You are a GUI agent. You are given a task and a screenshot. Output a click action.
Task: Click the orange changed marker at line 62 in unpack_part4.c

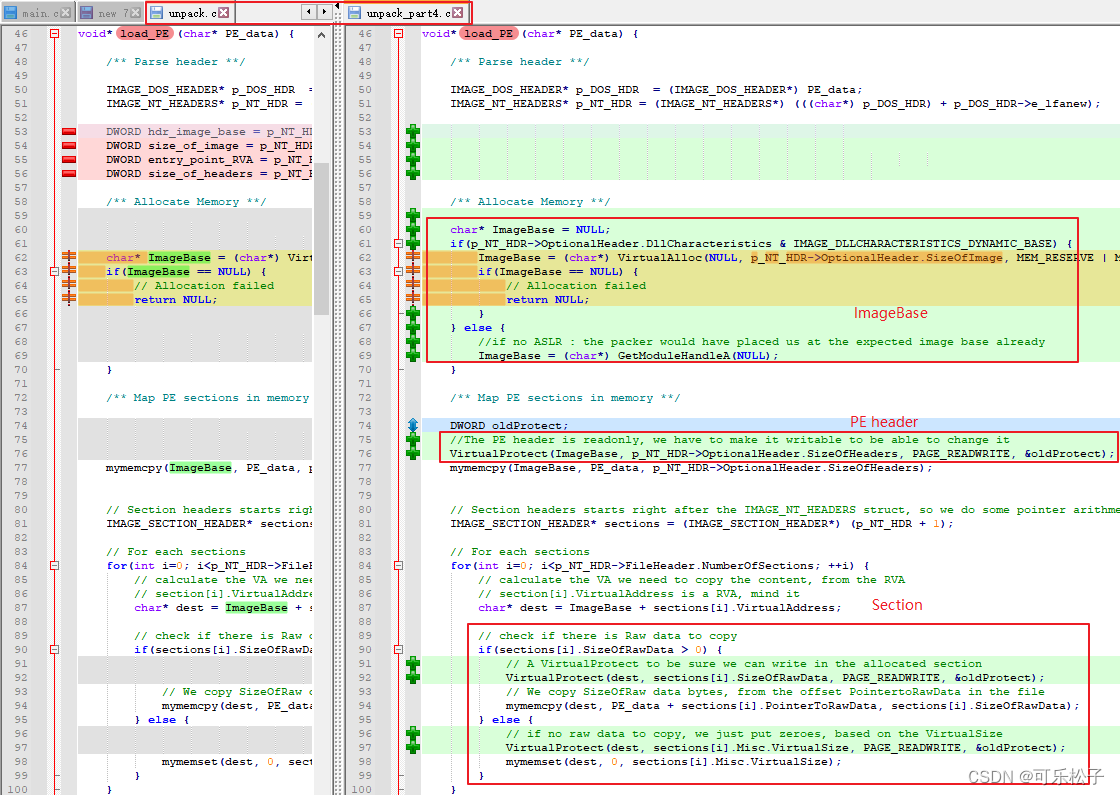pos(413,257)
